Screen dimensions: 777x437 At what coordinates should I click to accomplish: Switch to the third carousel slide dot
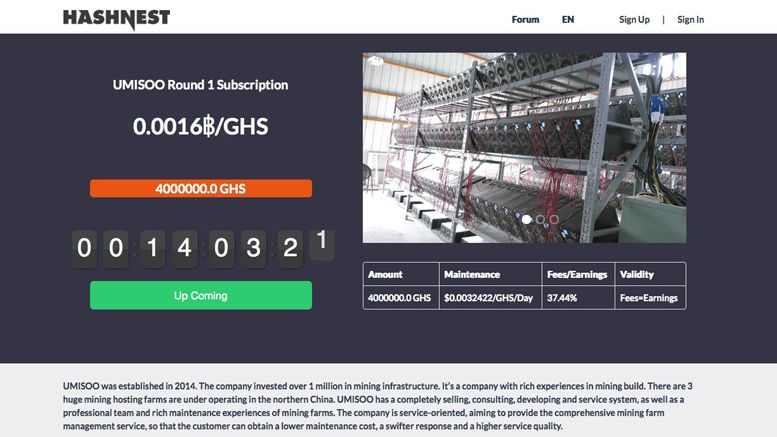pos(554,219)
